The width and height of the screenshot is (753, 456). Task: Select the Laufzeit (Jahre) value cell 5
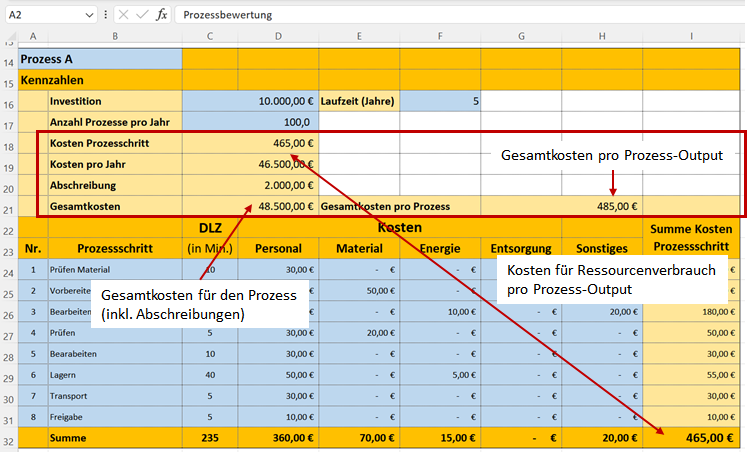(x=440, y=101)
